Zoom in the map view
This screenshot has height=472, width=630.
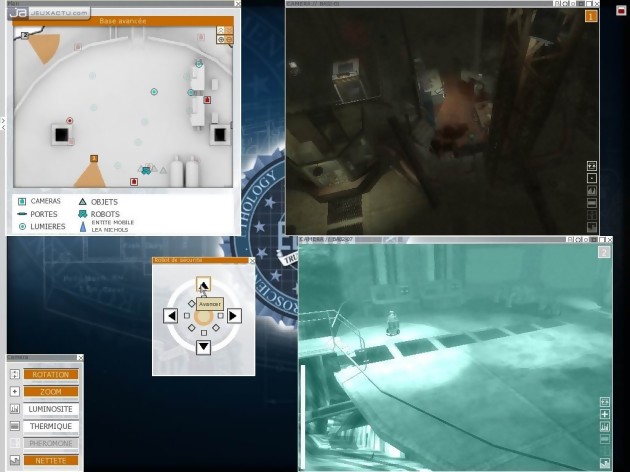click(x=221, y=39)
